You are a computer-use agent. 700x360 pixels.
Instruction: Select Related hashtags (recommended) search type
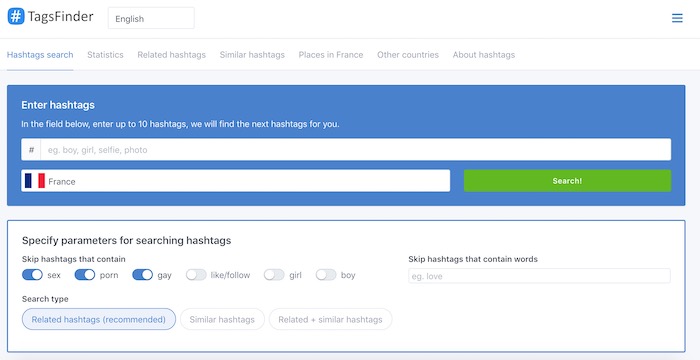coord(99,319)
